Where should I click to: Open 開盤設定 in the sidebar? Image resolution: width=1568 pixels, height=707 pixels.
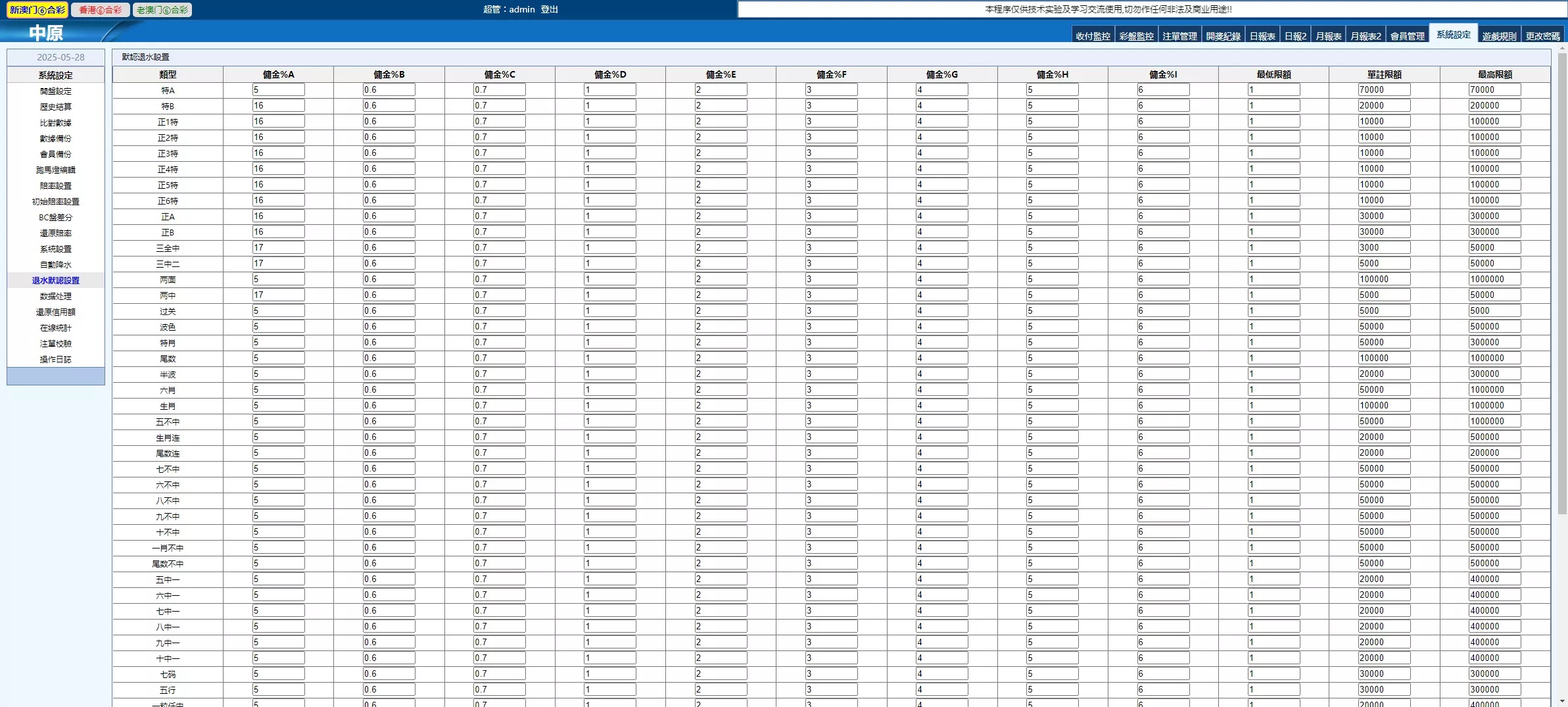(56, 91)
